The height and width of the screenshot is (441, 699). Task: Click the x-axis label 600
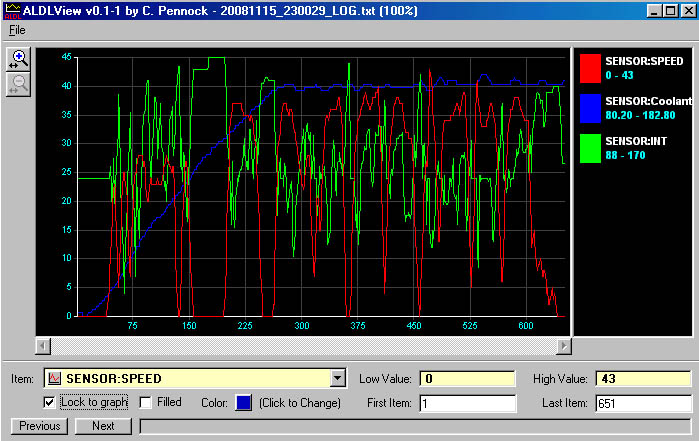tap(526, 326)
